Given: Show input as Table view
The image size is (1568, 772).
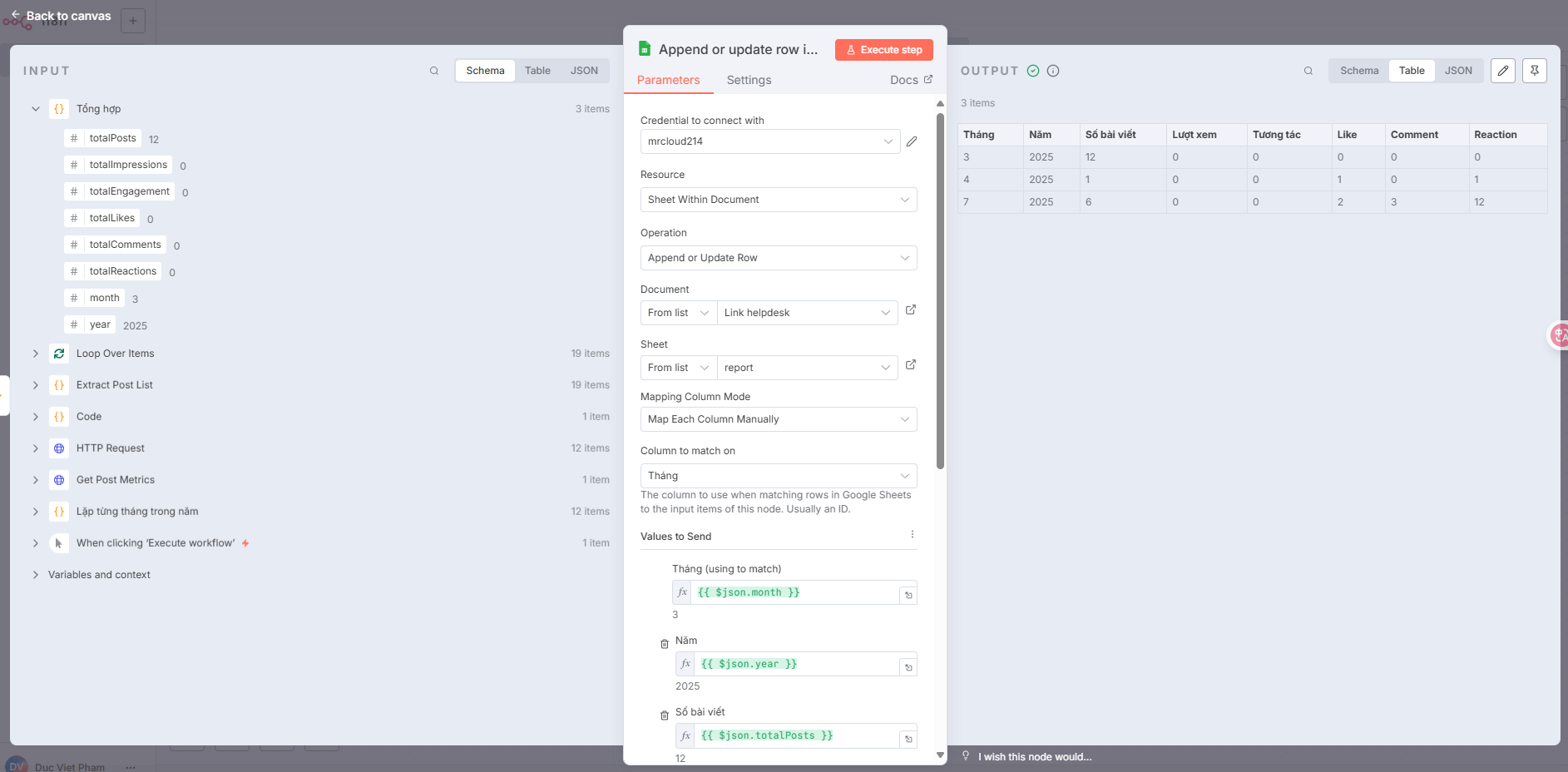Looking at the screenshot, I should click(537, 71).
